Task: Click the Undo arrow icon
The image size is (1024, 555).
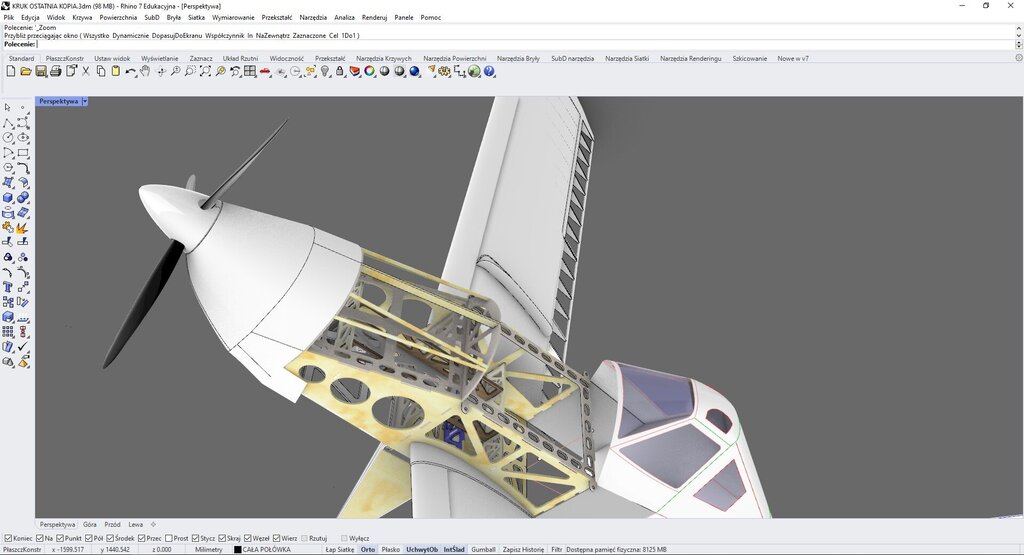Action: click(131, 72)
